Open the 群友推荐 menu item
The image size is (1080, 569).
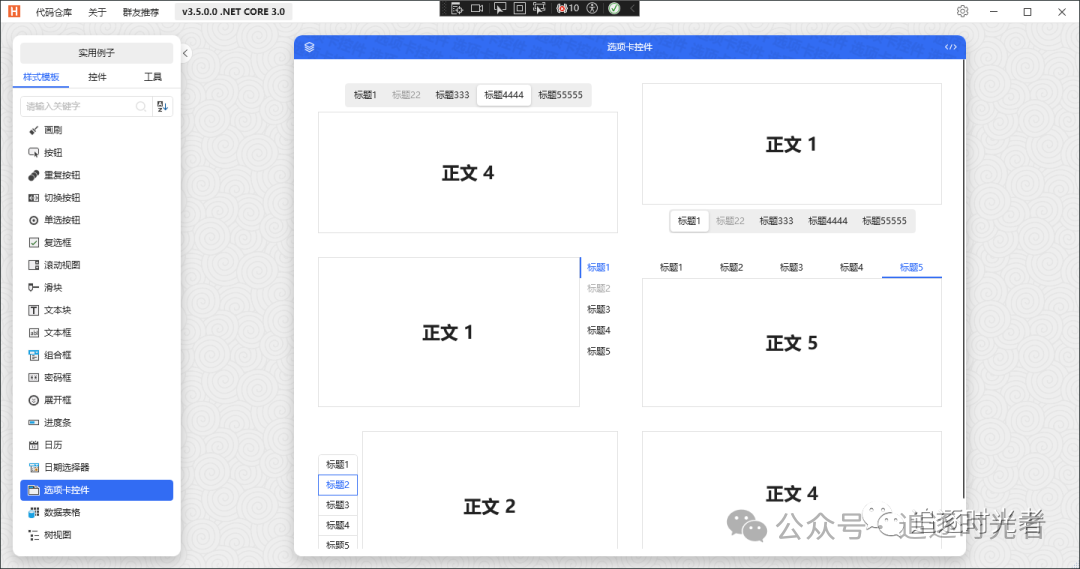(141, 12)
